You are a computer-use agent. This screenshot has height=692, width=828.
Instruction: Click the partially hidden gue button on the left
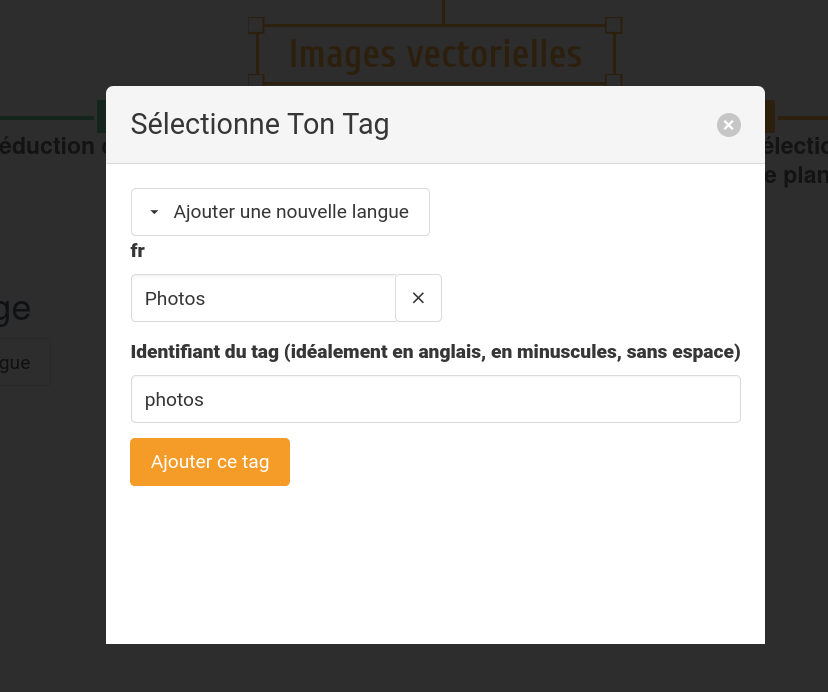pyautogui.click(x=20, y=362)
